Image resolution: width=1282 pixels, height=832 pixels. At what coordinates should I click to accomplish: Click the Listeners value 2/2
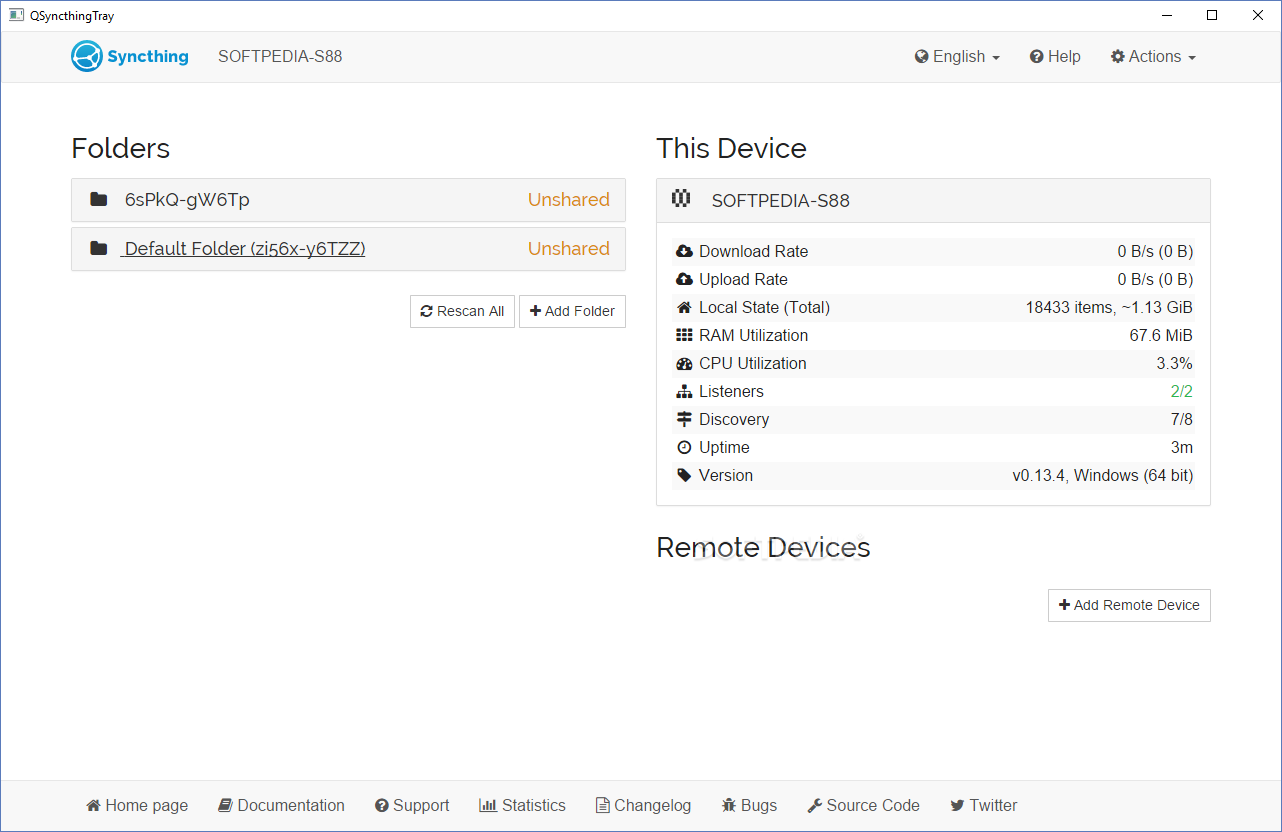pyautogui.click(x=1182, y=391)
